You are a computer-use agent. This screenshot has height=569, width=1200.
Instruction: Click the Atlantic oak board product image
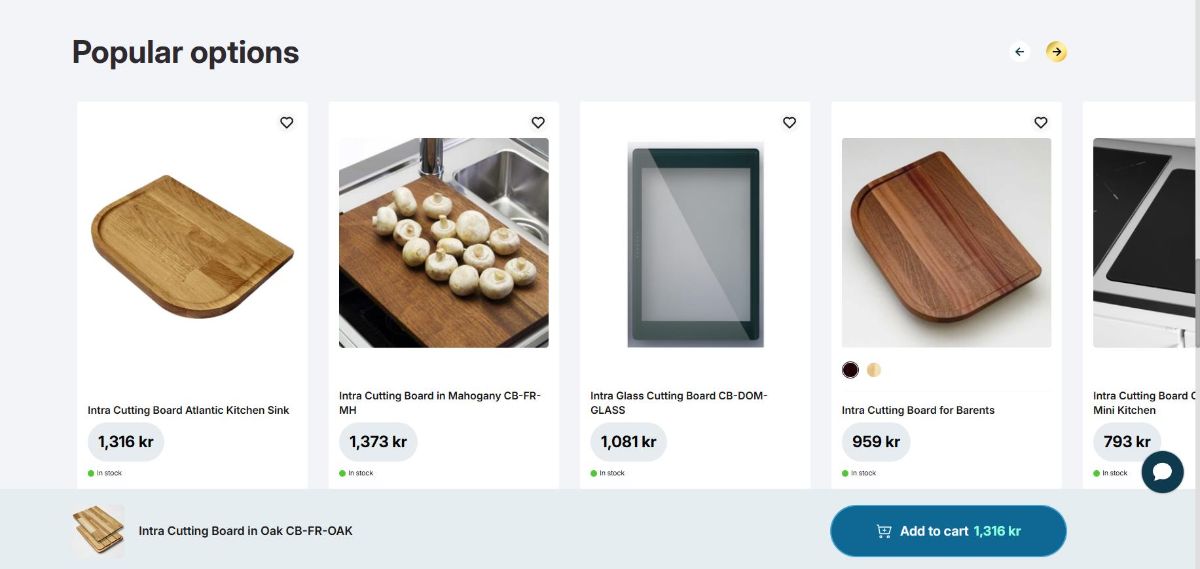pos(192,245)
